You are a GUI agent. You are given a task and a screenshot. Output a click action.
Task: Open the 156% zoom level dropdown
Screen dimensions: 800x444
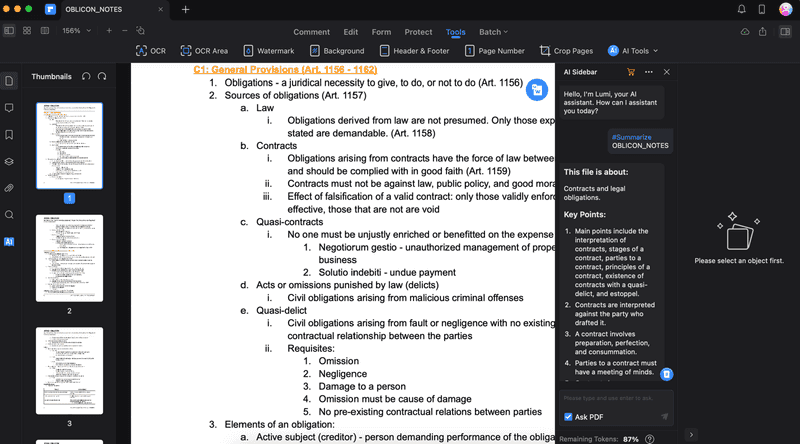pyautogui.click(x=76, y=31)
